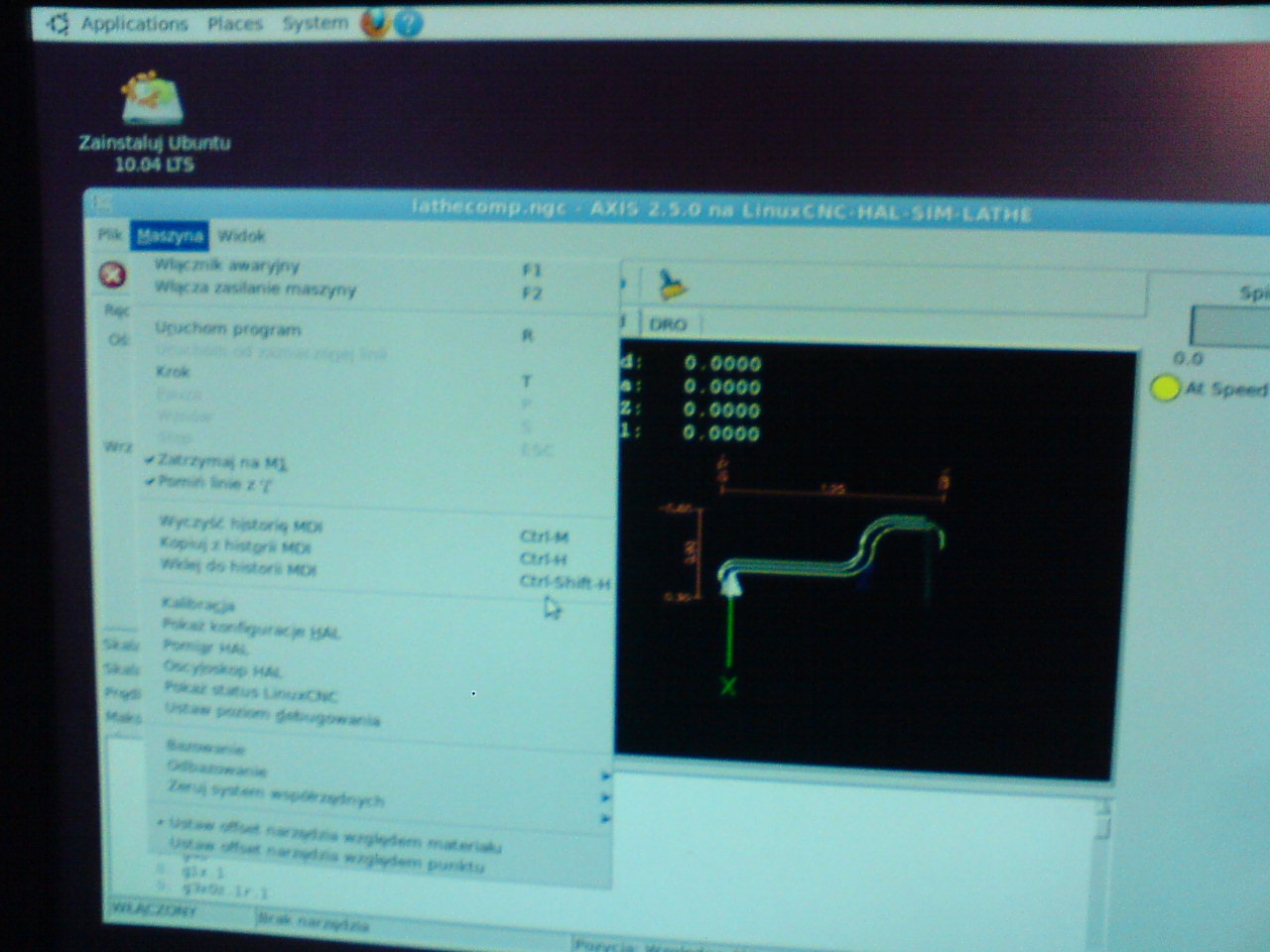Open the help icon in top panel
The height and width of the screenshot is (952, 1270).
click(x=408, y=23)
